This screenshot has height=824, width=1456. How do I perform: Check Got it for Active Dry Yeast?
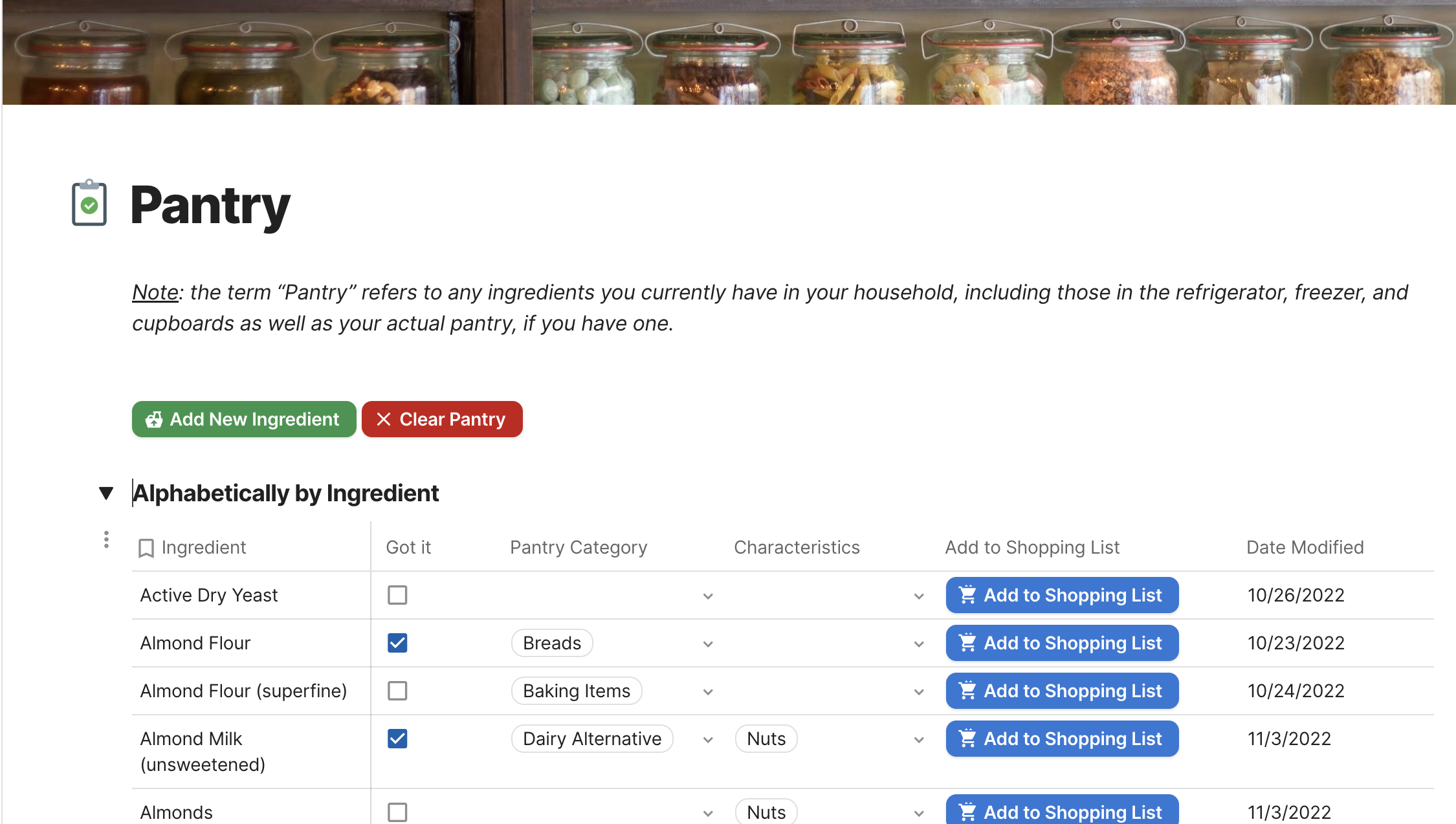click(x=397, y=595)
